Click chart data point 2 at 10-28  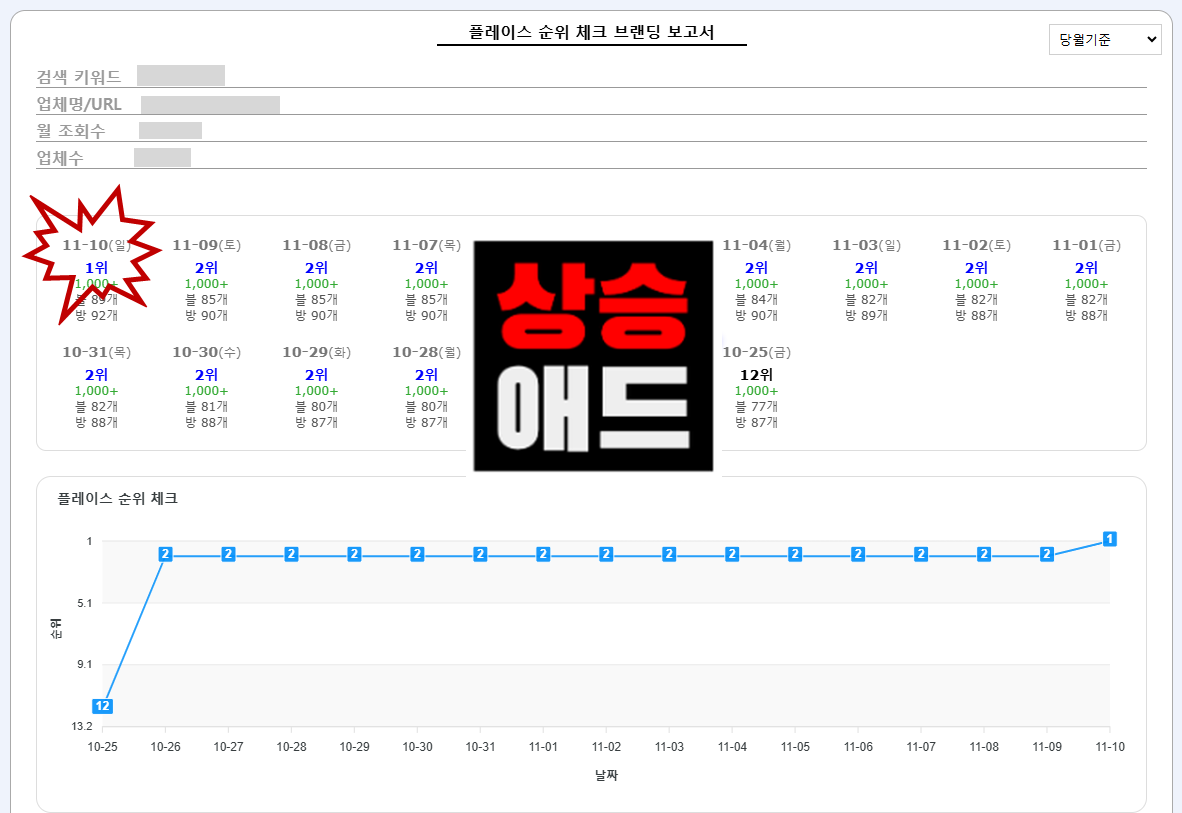[292, 554]
